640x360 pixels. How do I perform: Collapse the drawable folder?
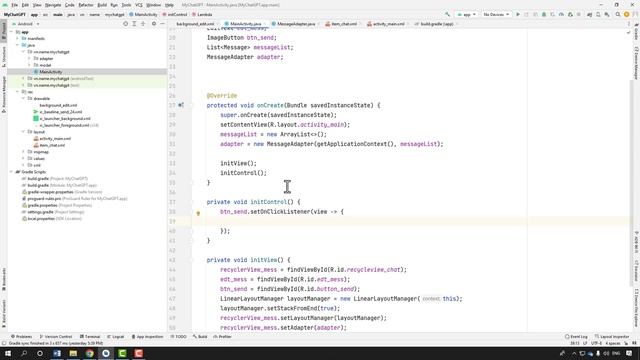pyautogui.click(x=23, y=98)
